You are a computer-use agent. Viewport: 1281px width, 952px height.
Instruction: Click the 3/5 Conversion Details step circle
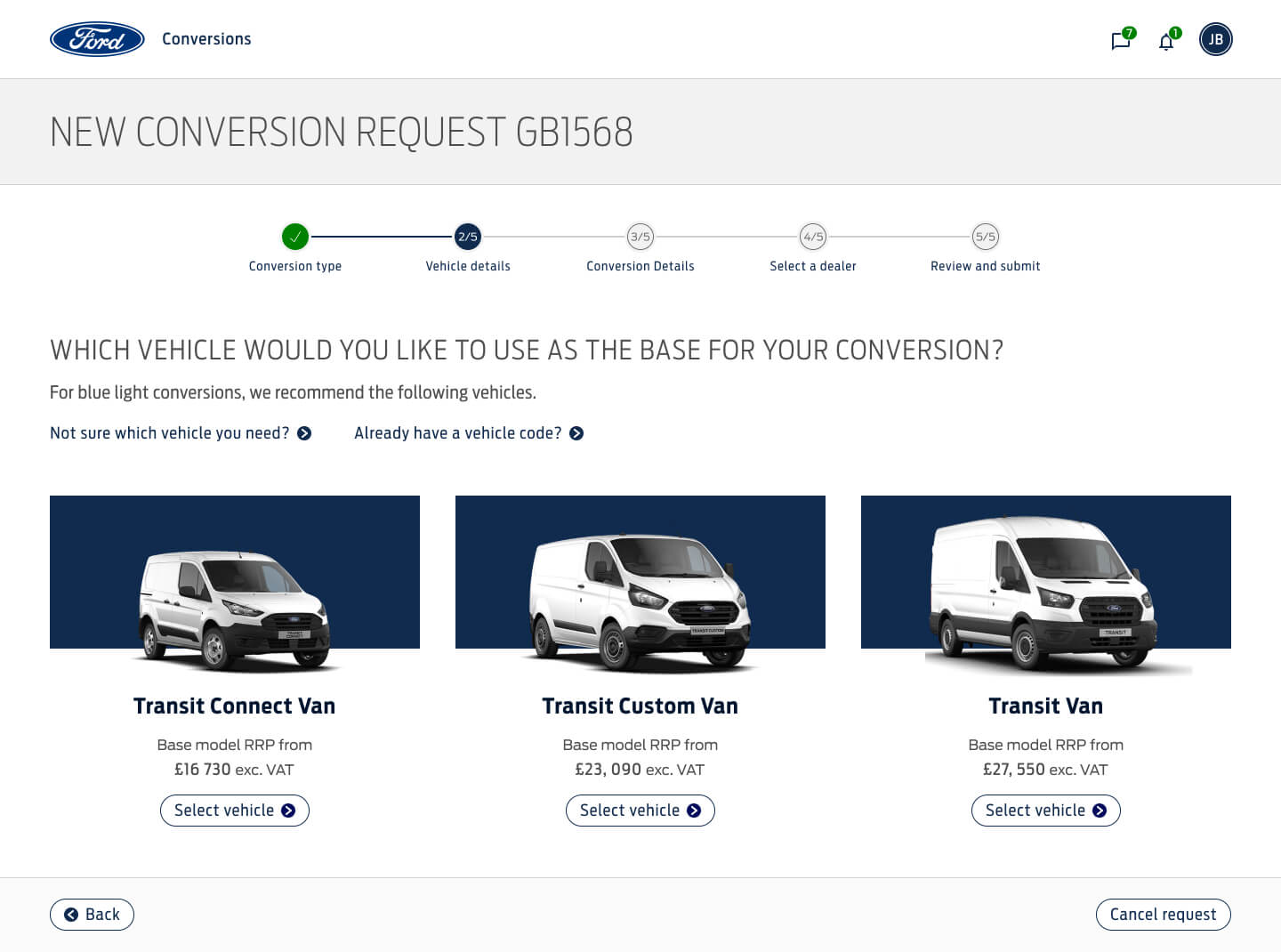tap(640, 237)
